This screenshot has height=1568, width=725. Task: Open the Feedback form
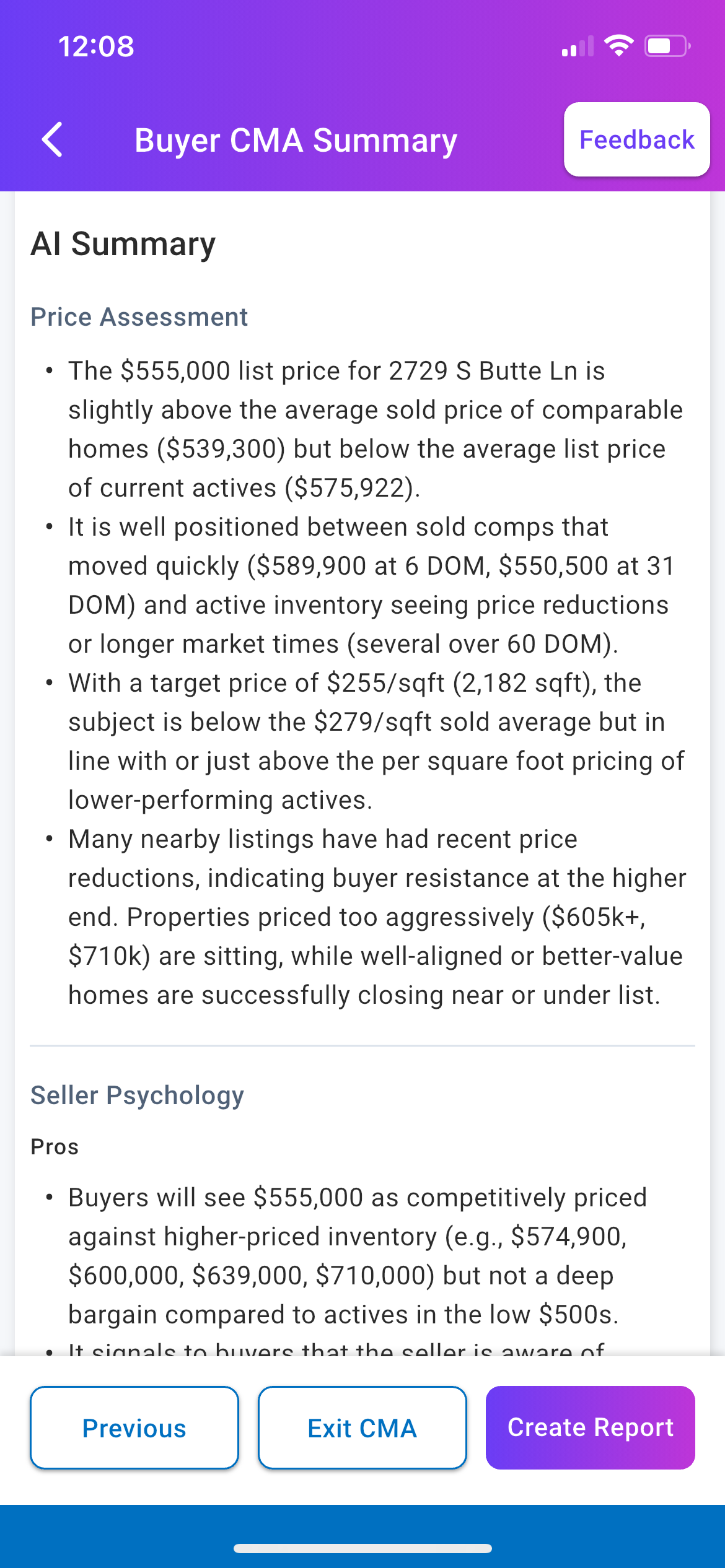point(636,139)
